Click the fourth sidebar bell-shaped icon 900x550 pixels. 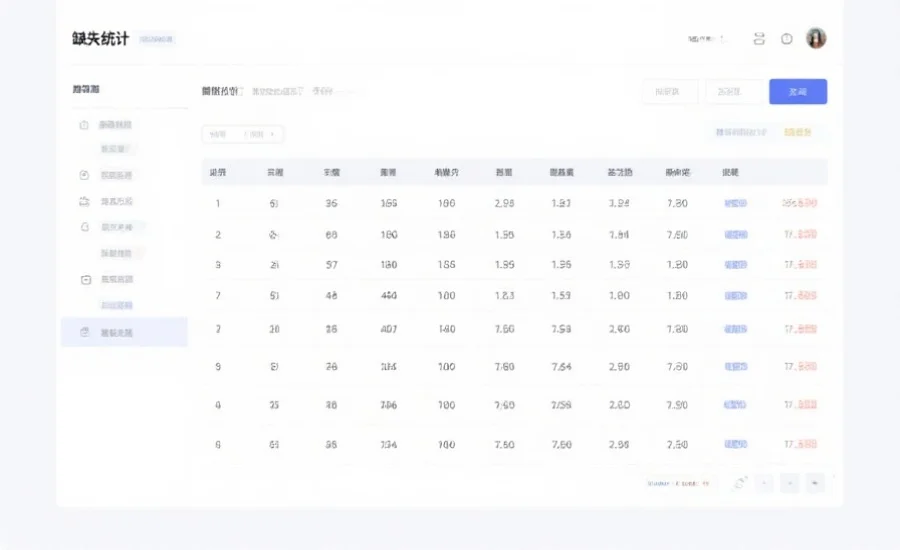coord(84,227)
